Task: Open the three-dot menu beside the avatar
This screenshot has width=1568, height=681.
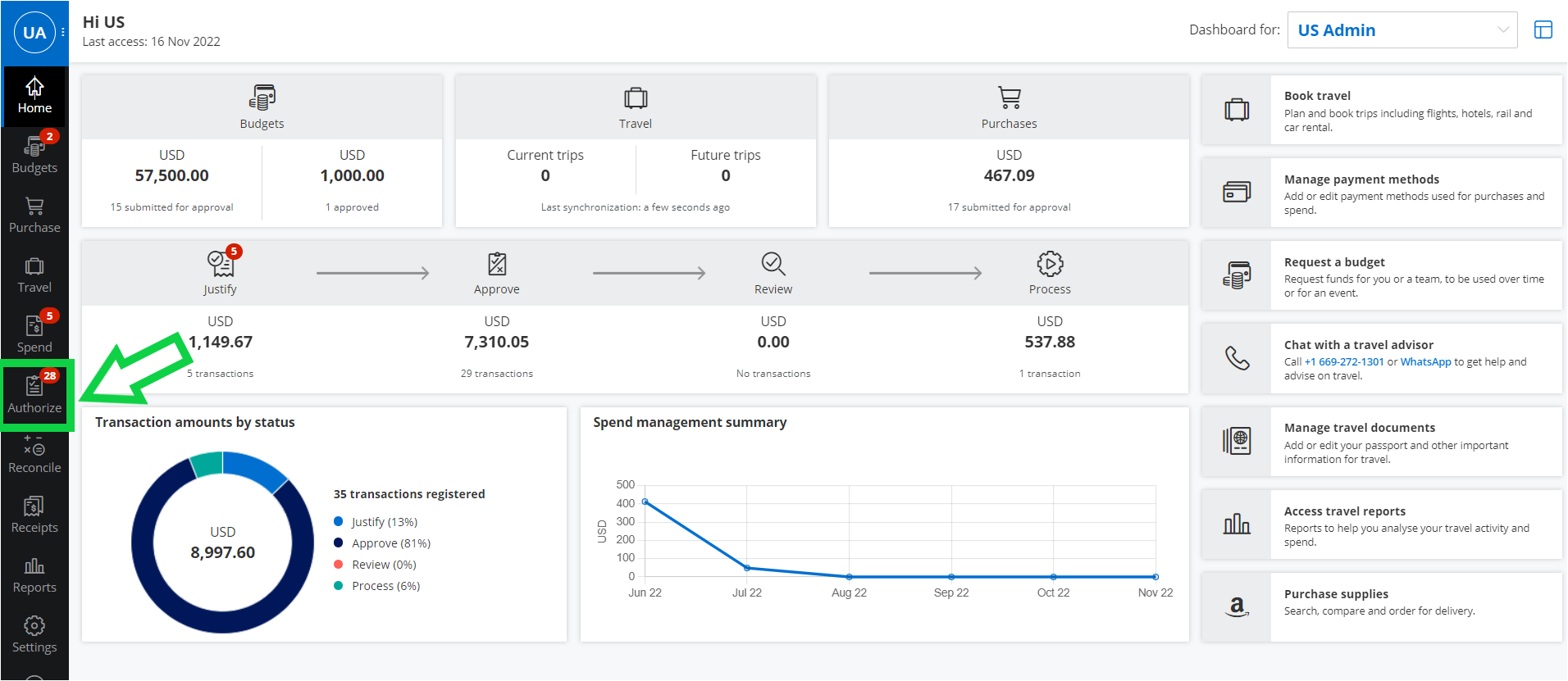Action: tap(63, 33)
